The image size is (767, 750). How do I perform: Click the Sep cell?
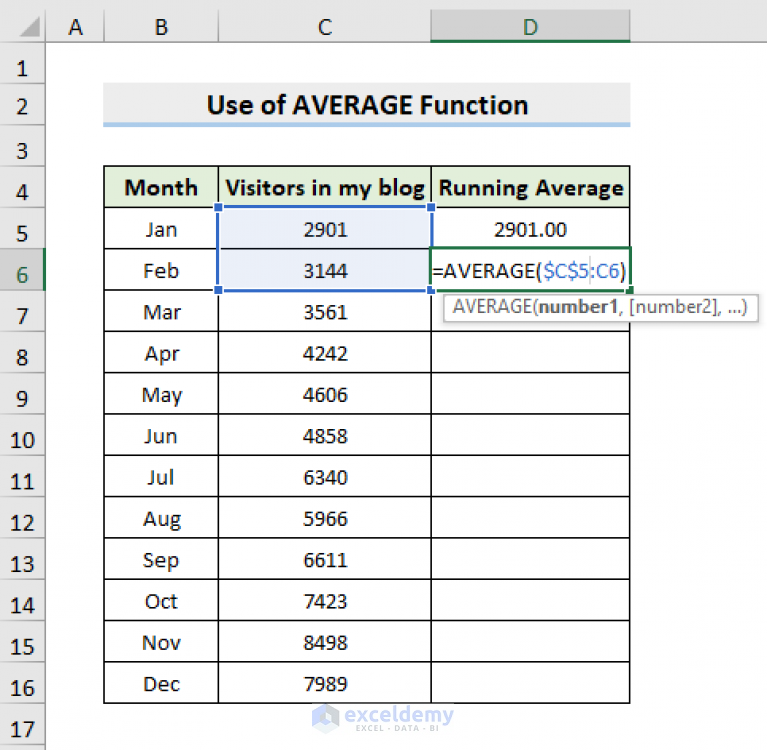pyautogui.click(x=161, y=559)
